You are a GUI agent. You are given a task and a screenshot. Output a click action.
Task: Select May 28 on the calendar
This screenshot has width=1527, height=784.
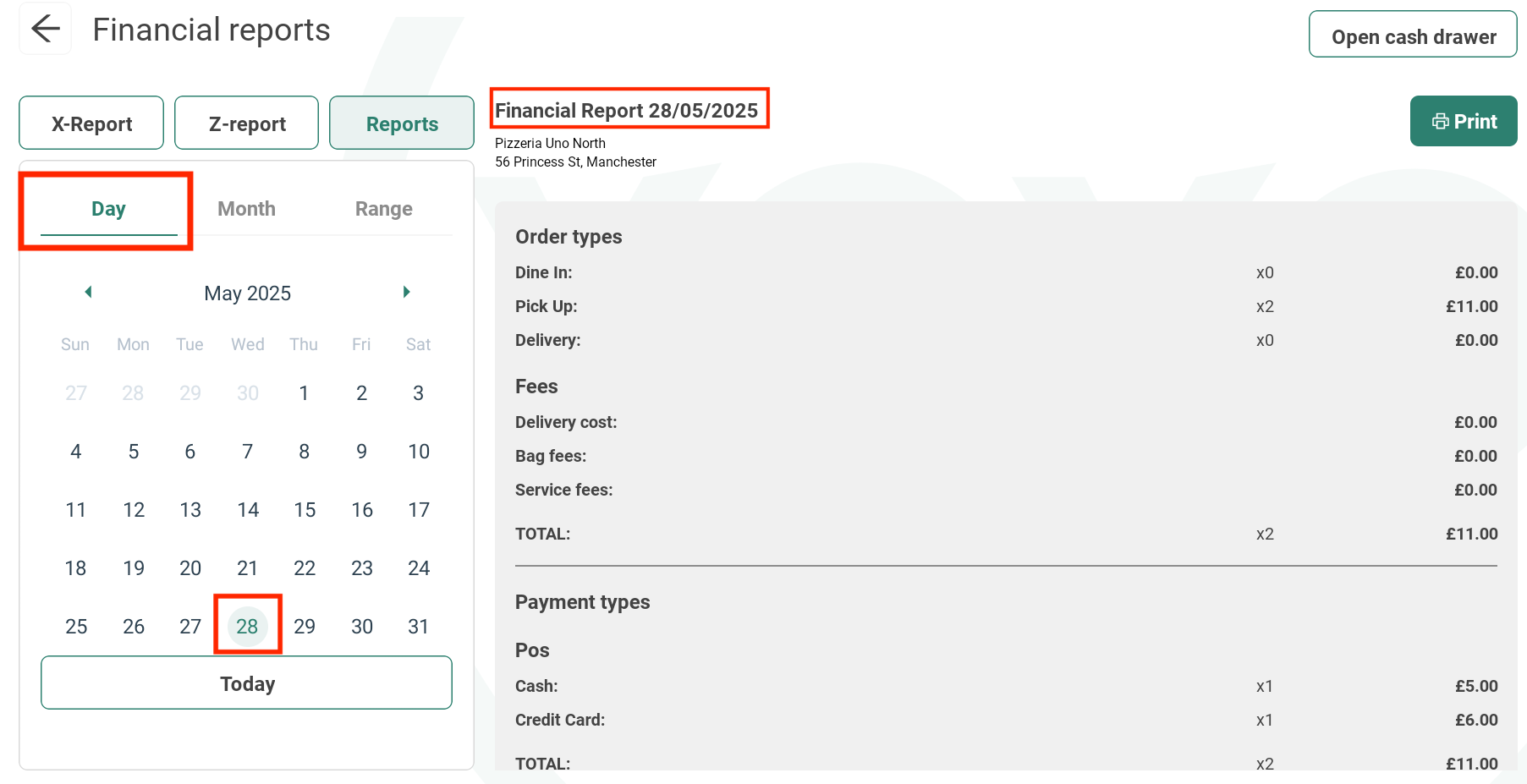pyautogui.click(x=247, y=626)
